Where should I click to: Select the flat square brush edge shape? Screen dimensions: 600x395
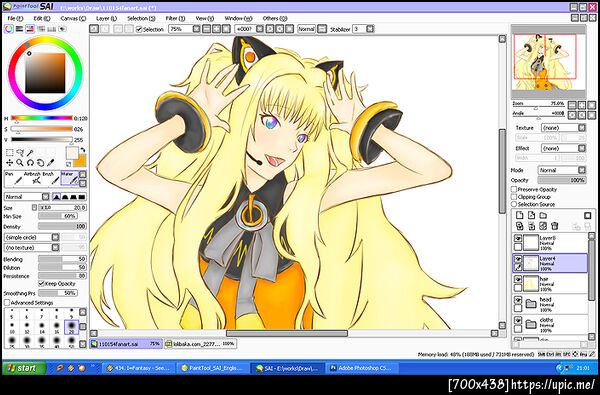82,197
